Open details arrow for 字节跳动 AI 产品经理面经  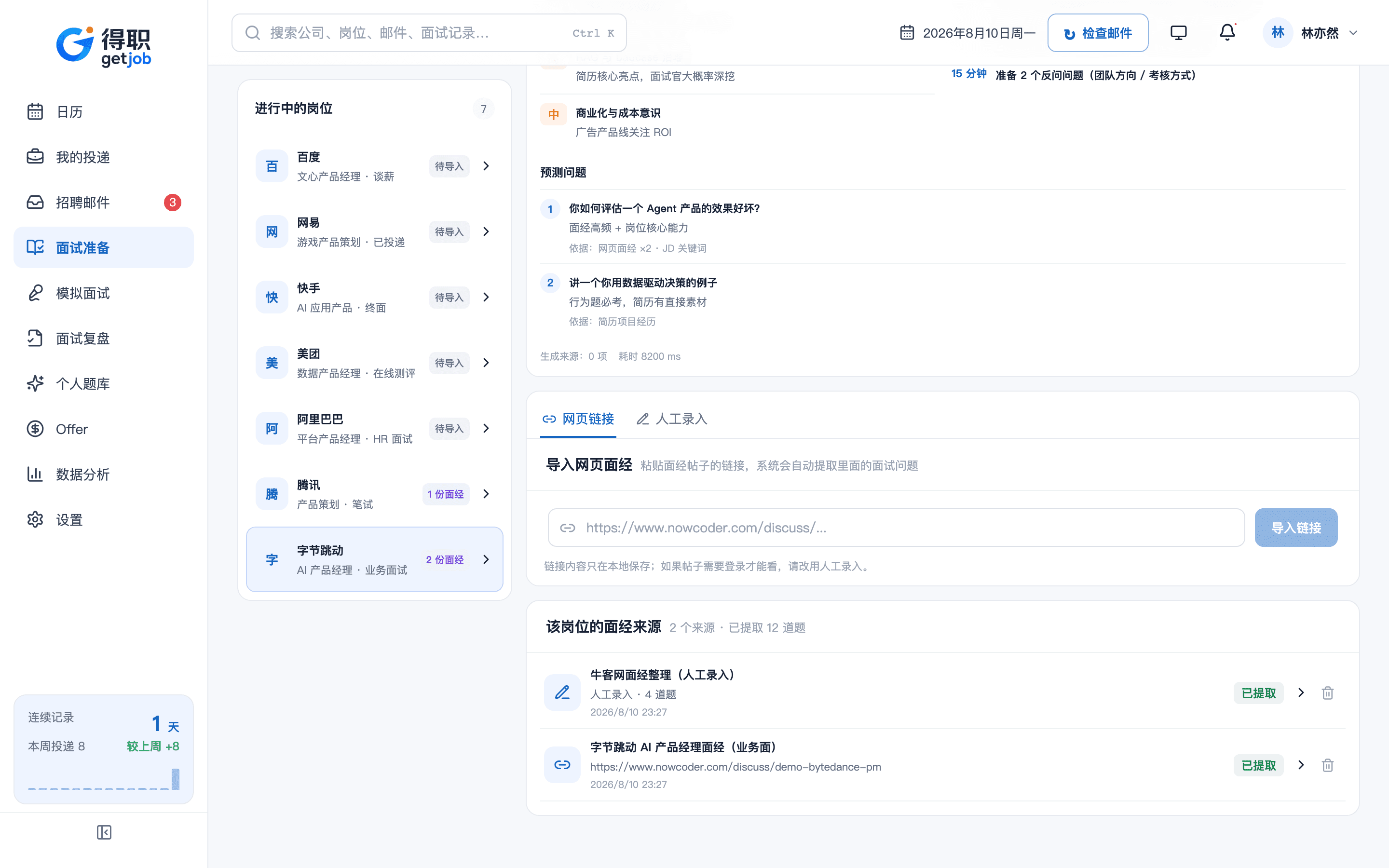tap(1301, 765)
